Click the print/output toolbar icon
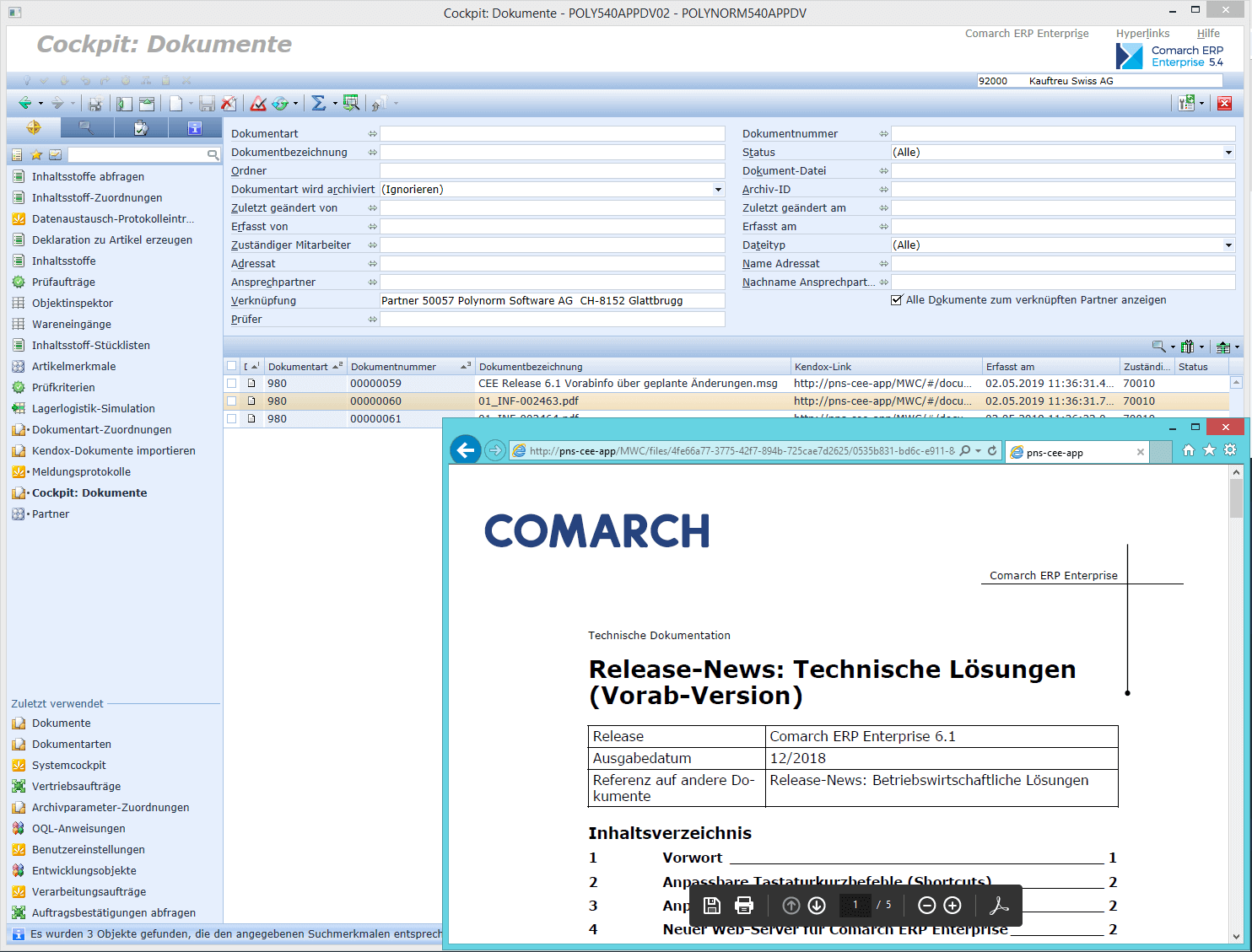Viewport: 1252px width, 952px height. pyautogui.click(x=95, y=103)
